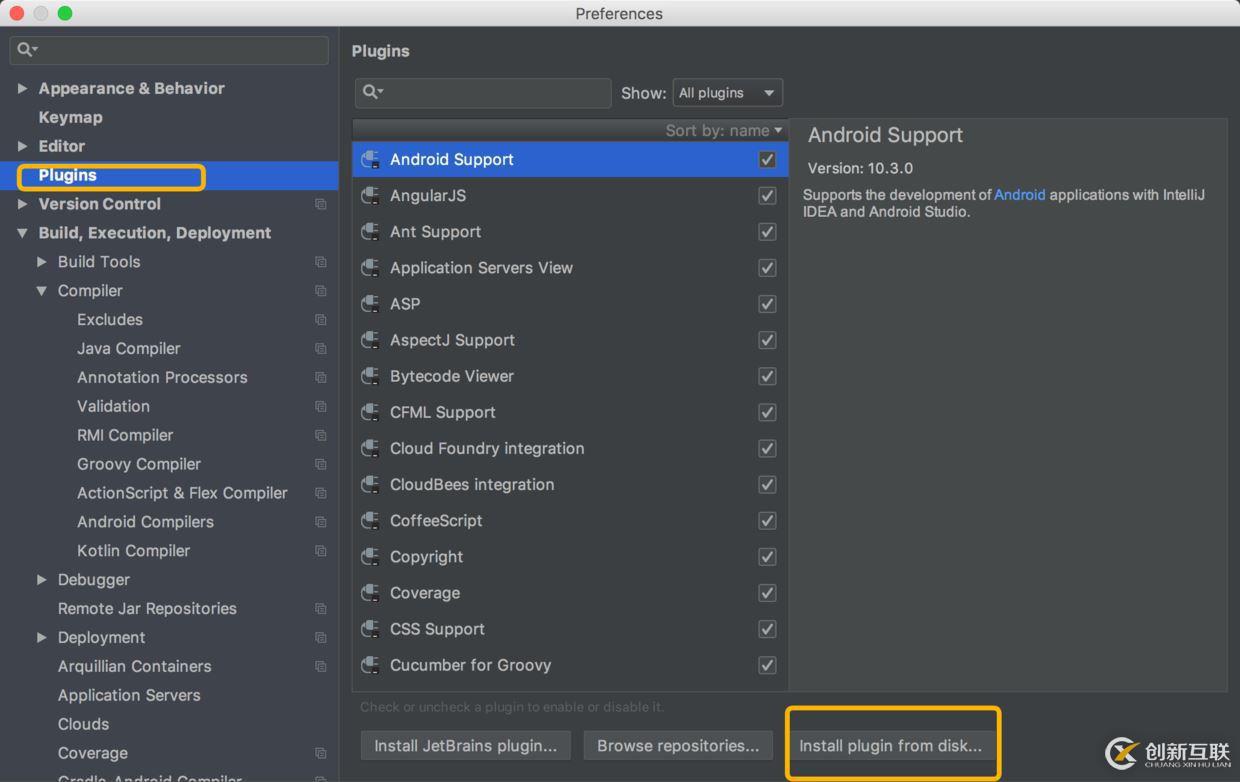Uncheck the AngularJS plugin
Viewport: 1240px width, 782px height.
[767, 195]
